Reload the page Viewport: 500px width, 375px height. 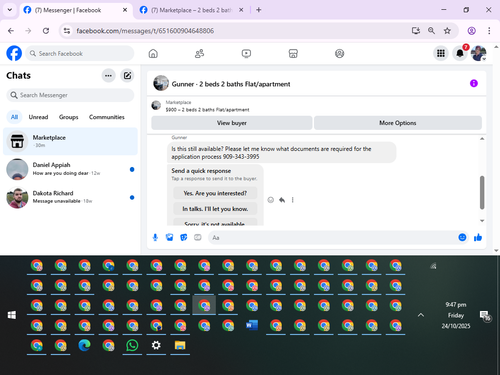(x=46, y=31)
